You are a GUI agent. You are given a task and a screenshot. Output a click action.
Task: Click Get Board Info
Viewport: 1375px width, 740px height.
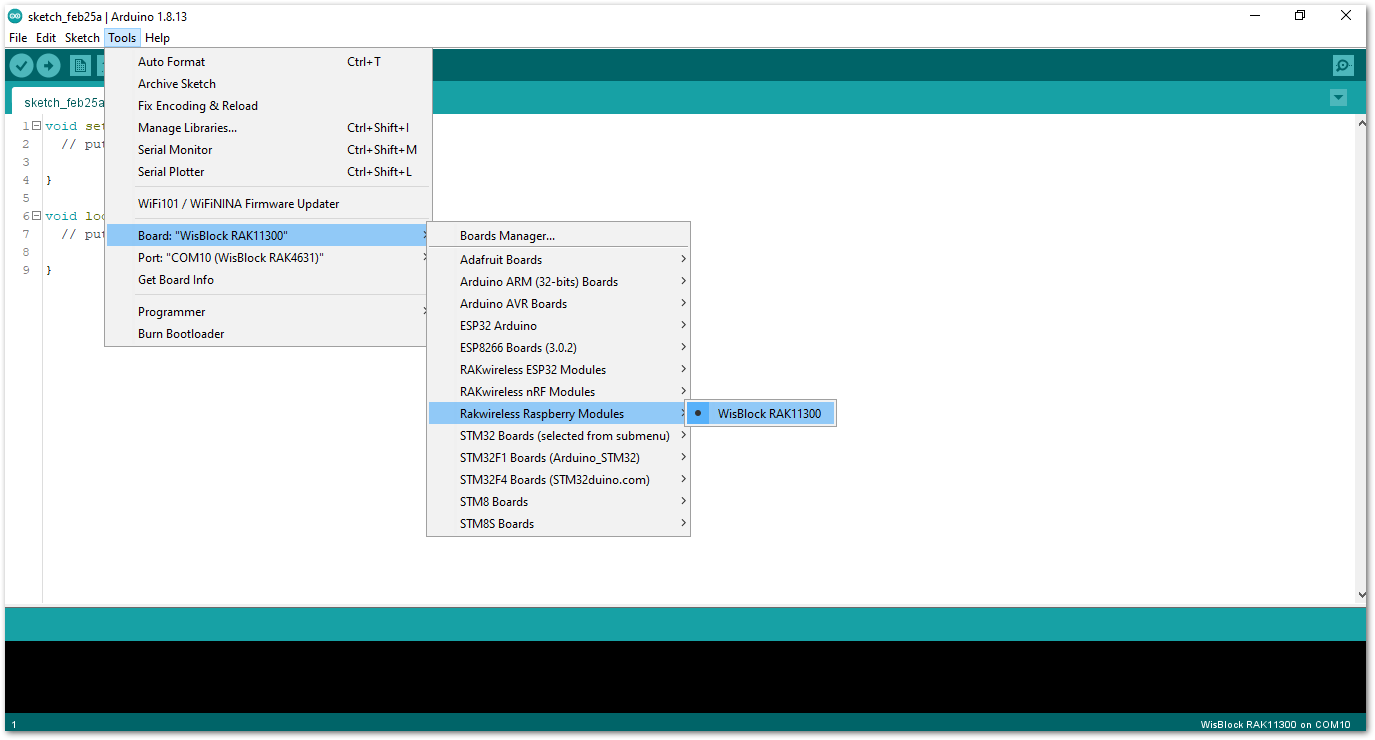[x=268, y=280]
